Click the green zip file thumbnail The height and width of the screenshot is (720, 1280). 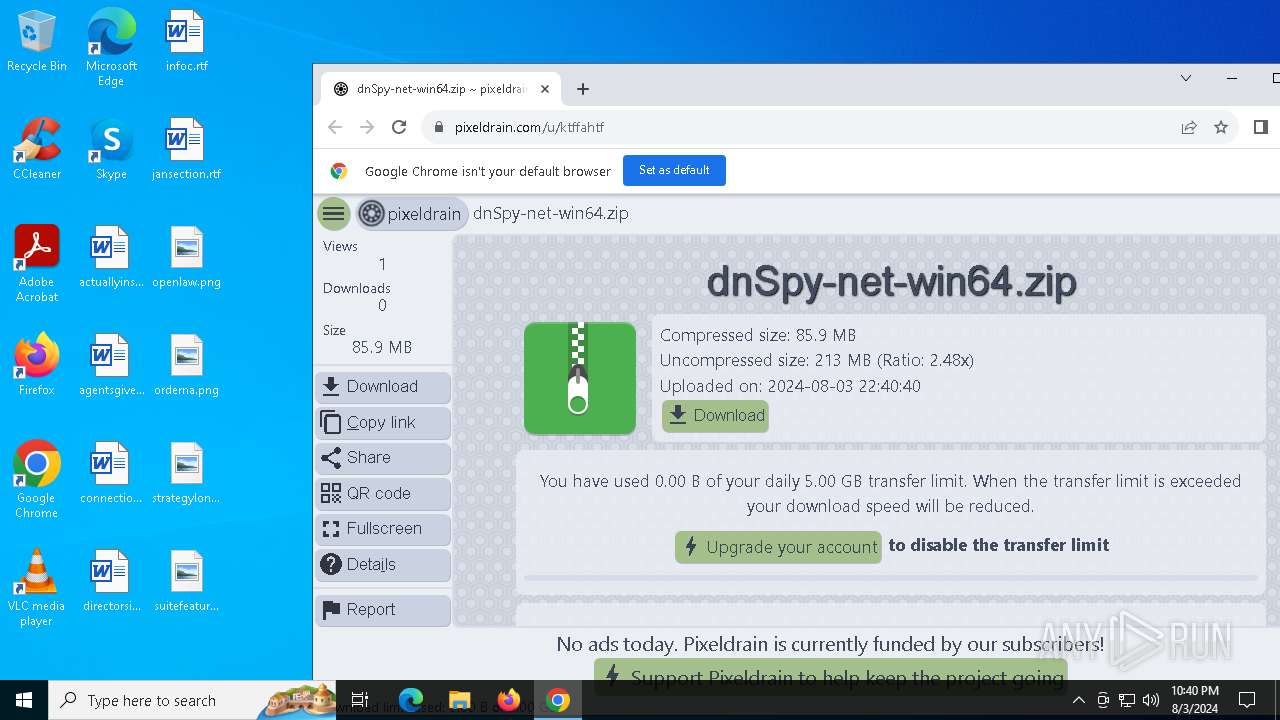[x=580, y=378]
